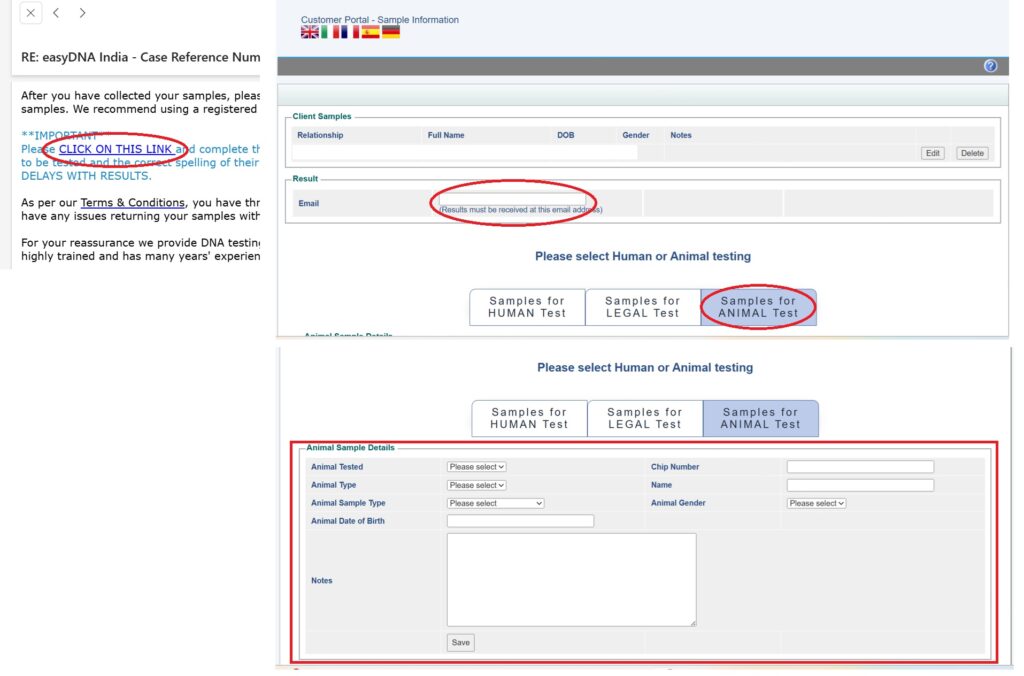
Task: Open the Animal Gender dropdown
Action: pos(816,504)
